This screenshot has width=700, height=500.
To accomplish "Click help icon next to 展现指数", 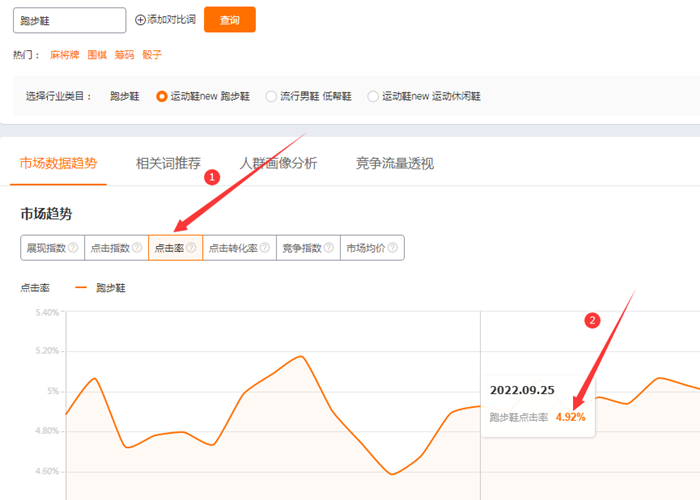I will coord(72,248).
